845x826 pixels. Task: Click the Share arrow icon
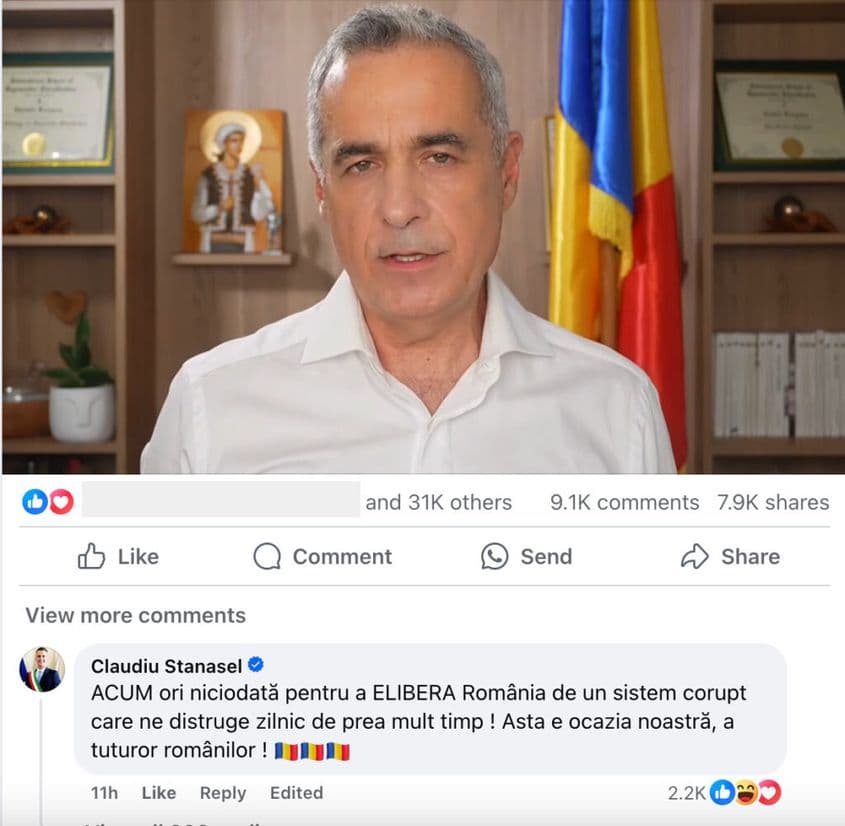pos(695,556)
